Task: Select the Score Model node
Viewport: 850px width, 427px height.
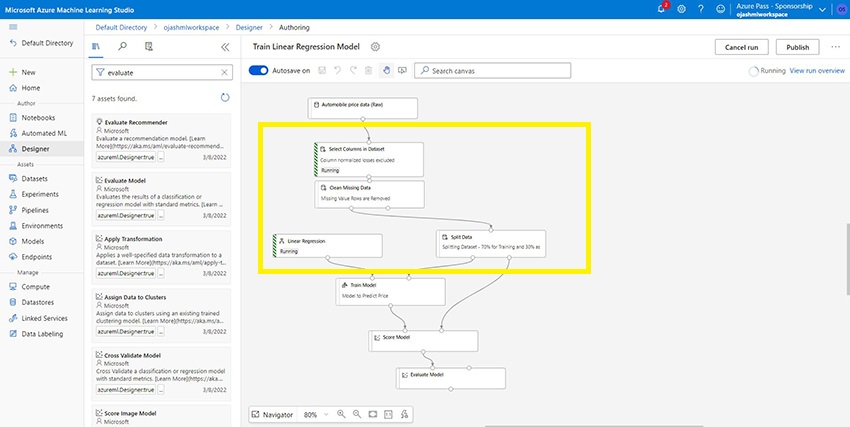Action: tap(423, 341)
